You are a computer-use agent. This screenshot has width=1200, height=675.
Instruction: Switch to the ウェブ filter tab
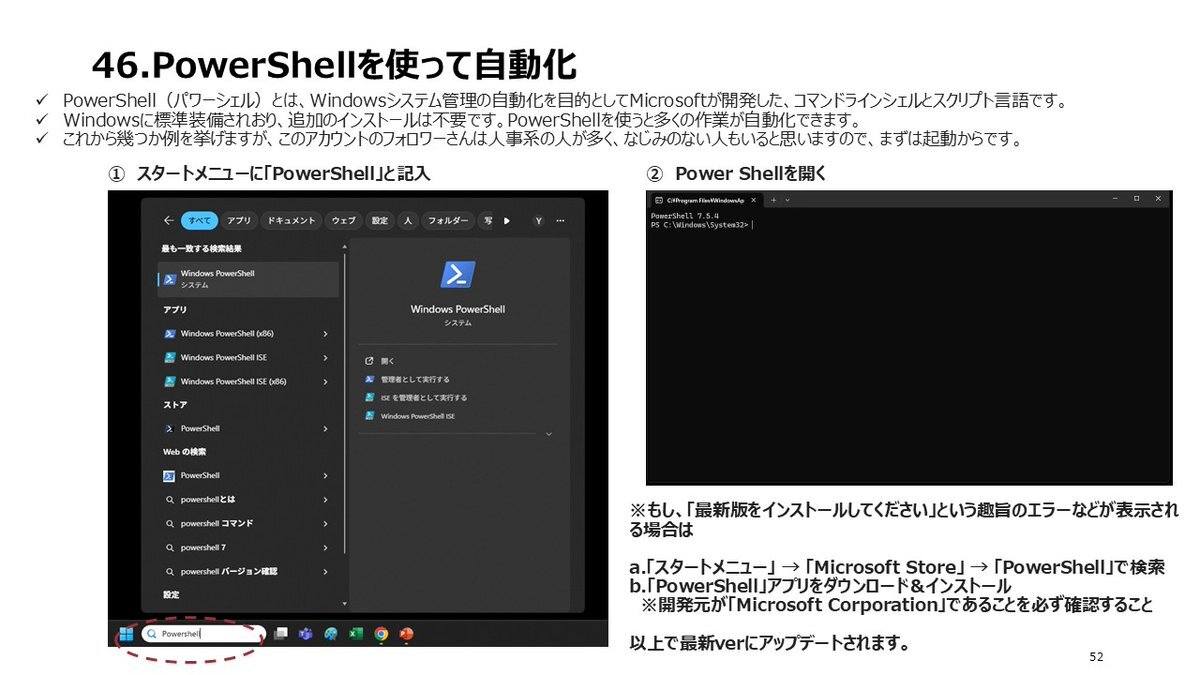pyautogui.click(x=343, y=220)
